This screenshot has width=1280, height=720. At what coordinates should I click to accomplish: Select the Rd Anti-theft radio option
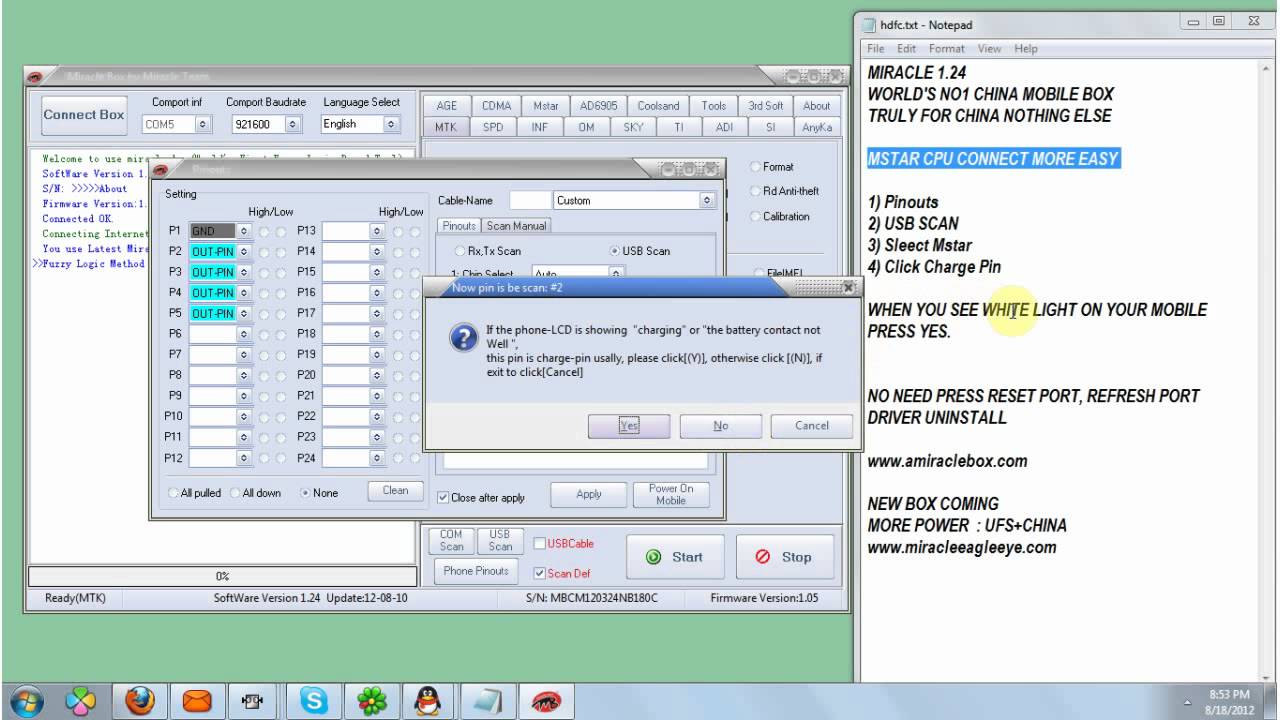(x=784, y=192)
